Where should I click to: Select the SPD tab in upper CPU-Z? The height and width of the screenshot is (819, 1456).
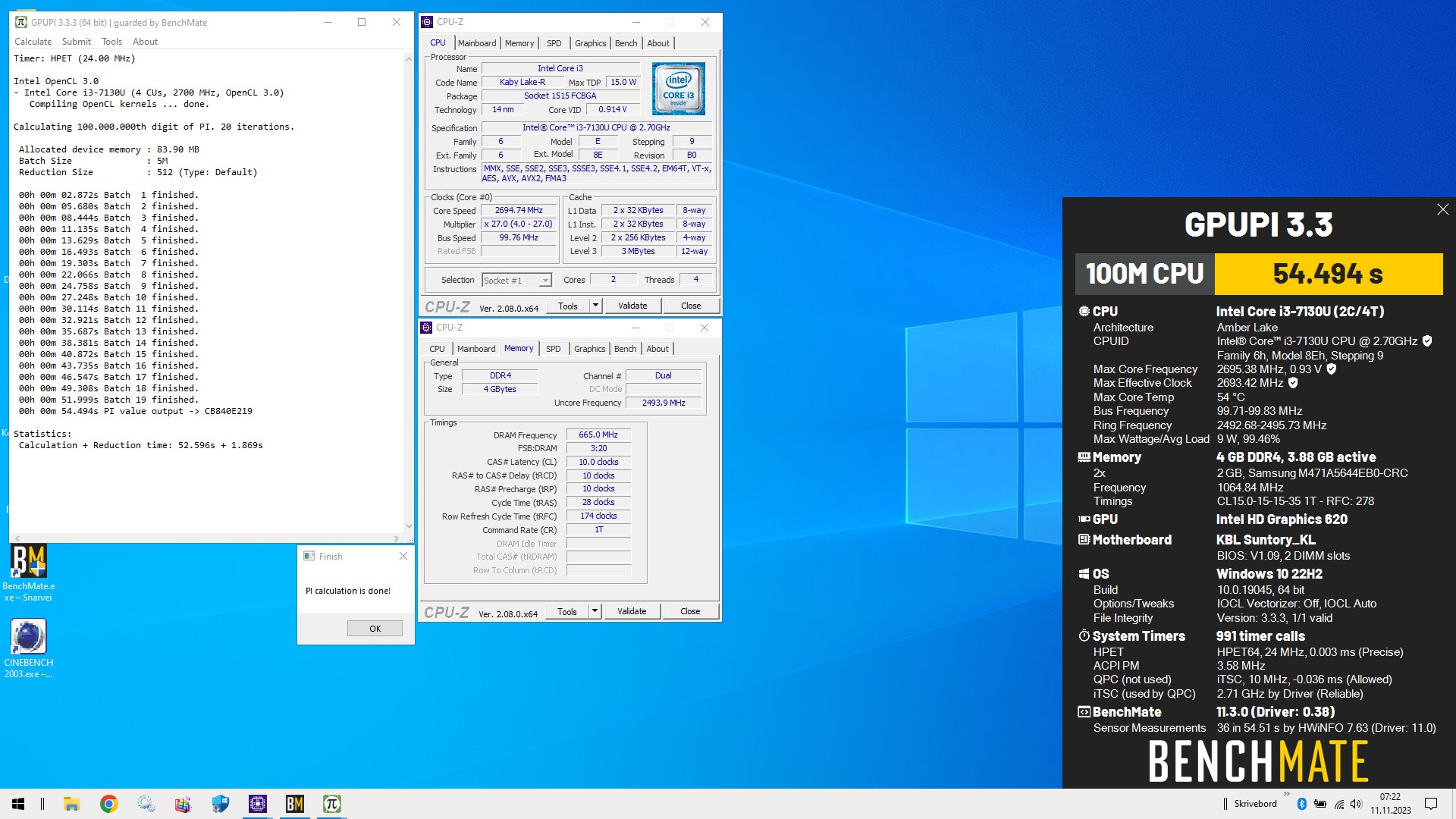click(554, 43)
